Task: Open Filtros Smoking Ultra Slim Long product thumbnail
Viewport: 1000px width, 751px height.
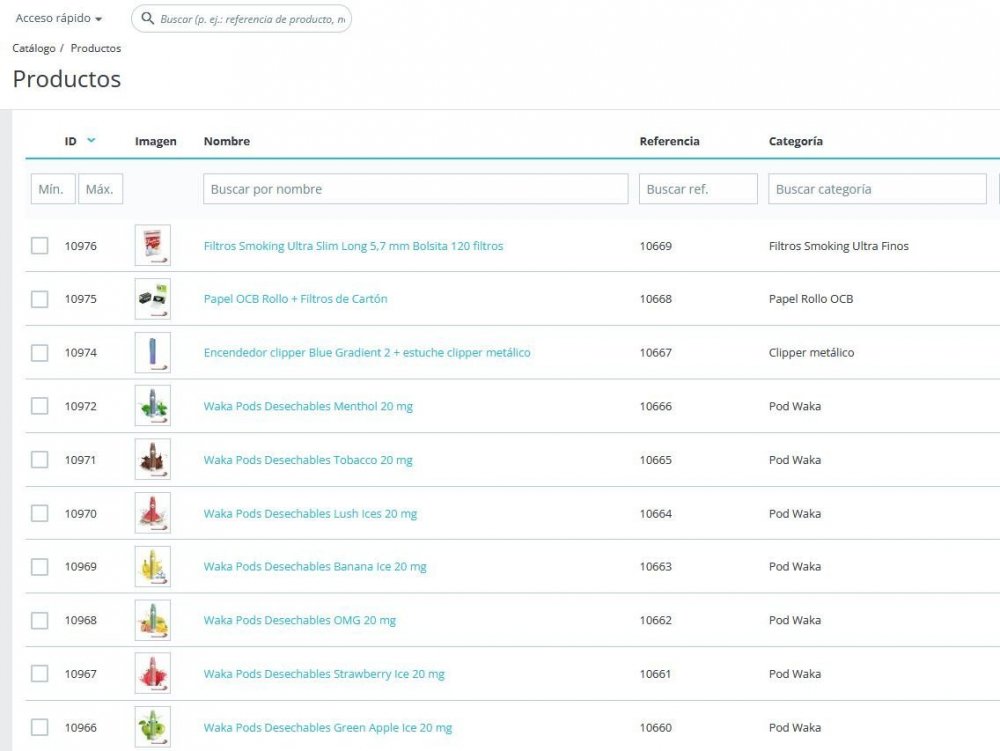Action: [x=152, y=245]
